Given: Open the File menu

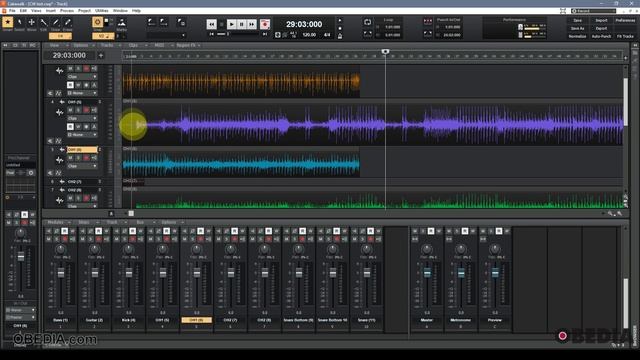Looking at the screenshot, I should point(12,11).
